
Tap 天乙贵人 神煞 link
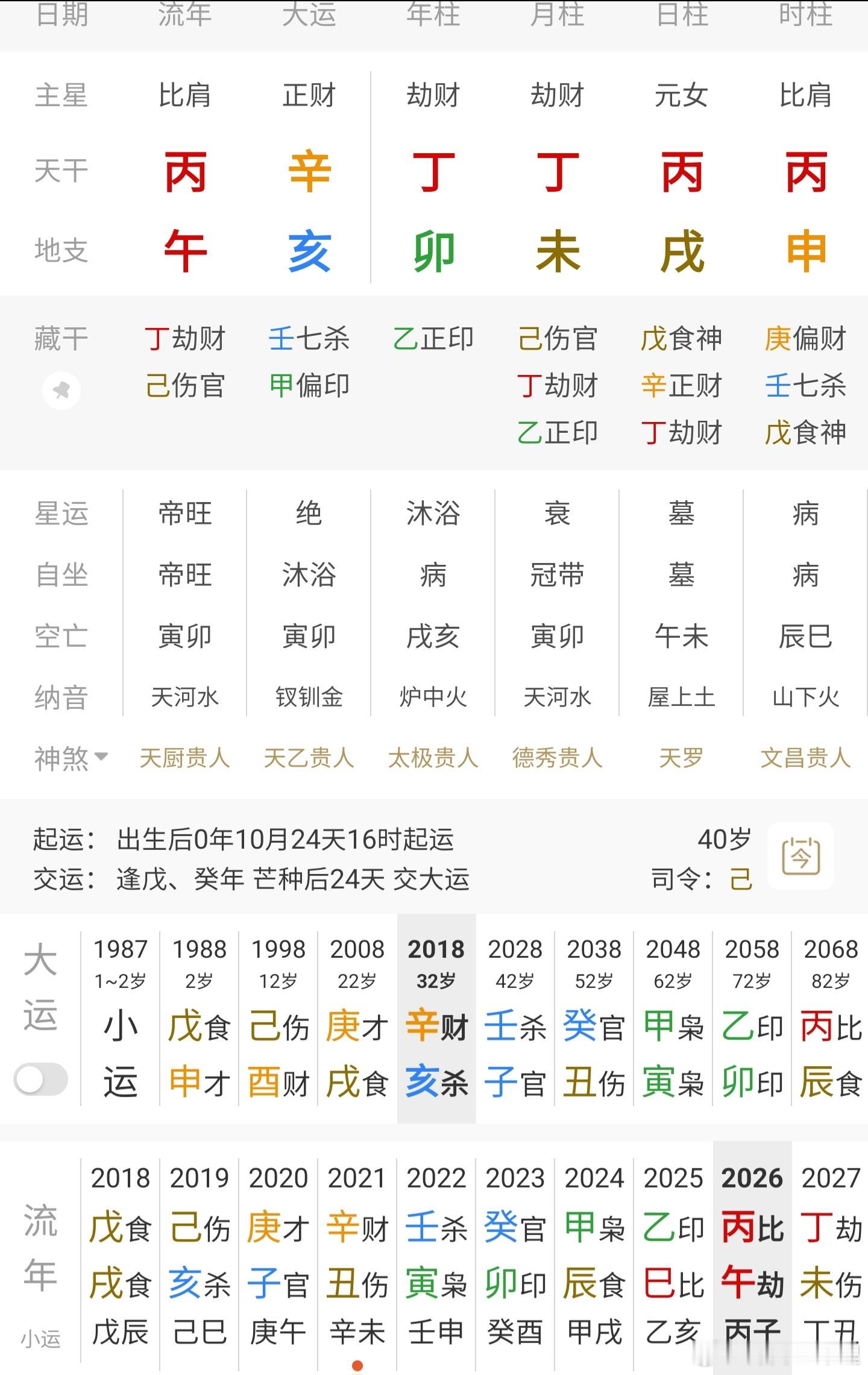(309, 758)
